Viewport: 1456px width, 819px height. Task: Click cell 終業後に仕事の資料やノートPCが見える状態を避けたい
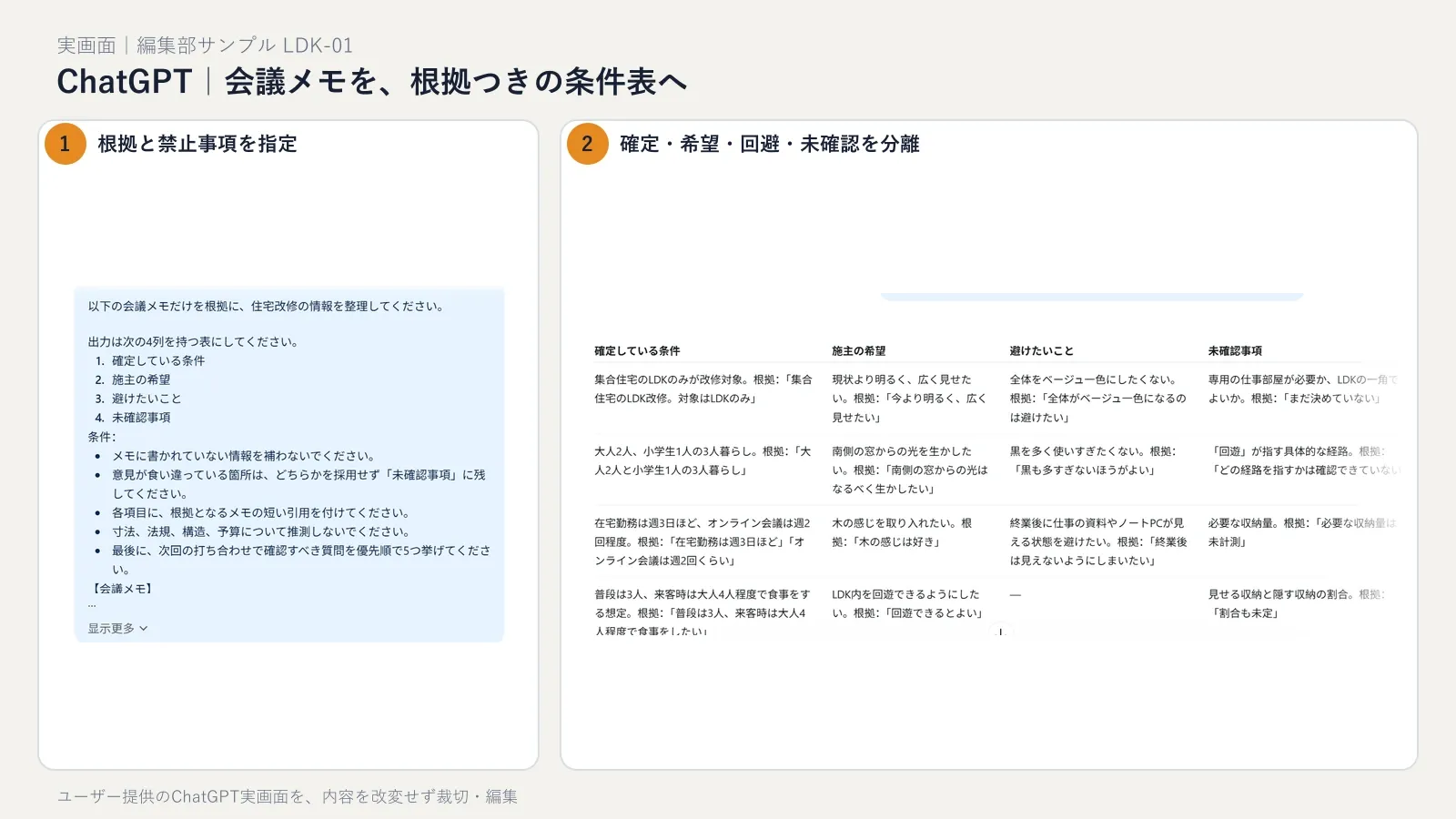1098,541
